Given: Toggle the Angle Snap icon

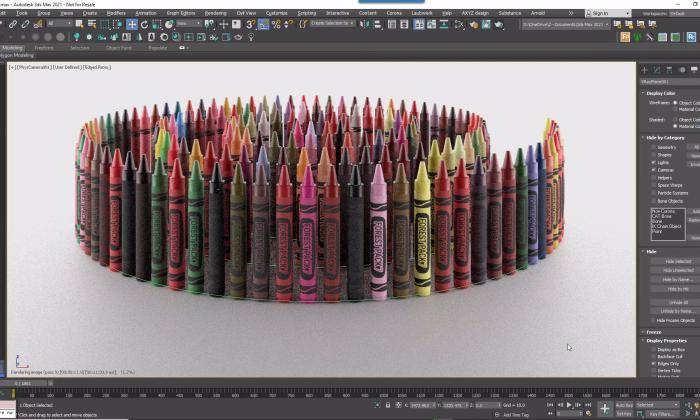Looking at the screenshot, I should (263, 24).
